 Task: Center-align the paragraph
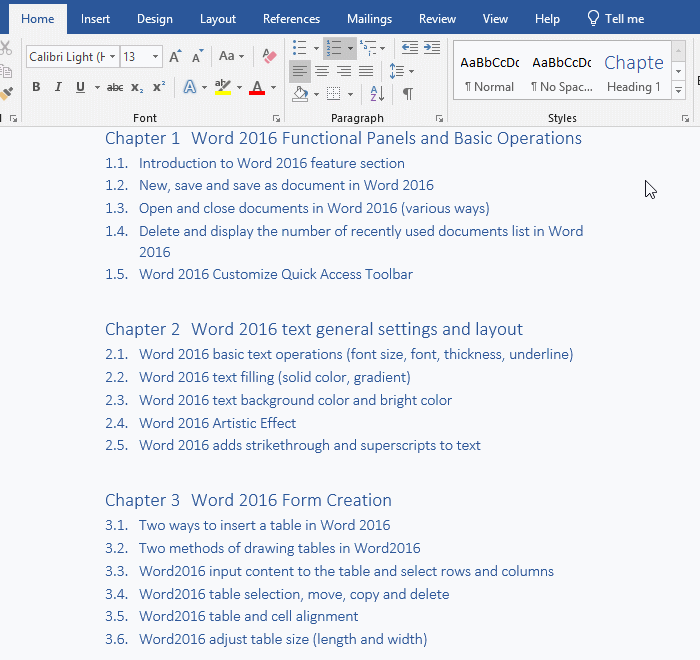[x=321, y=71]
